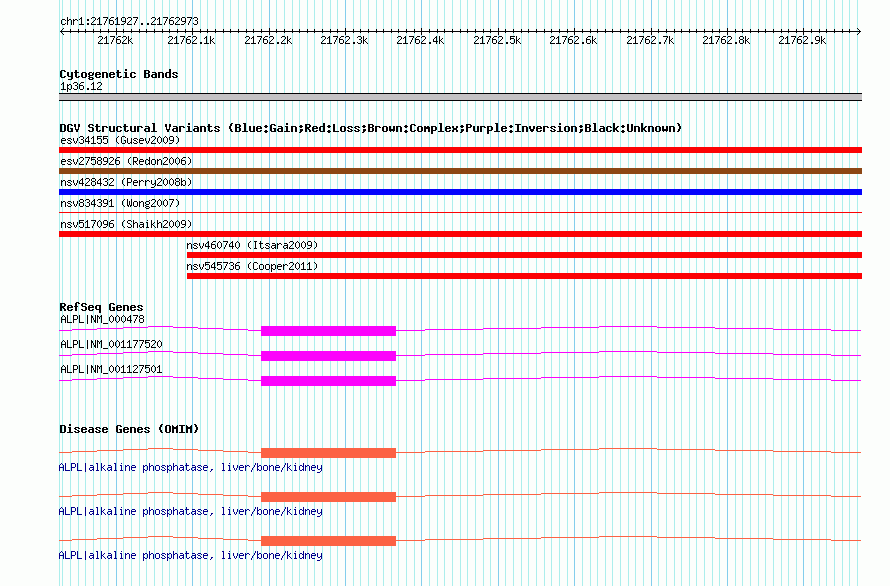This screenshot has width=890, height=586.
Task: Open the second ALPL alkaline phosphatase link
Action: point(191,512)
